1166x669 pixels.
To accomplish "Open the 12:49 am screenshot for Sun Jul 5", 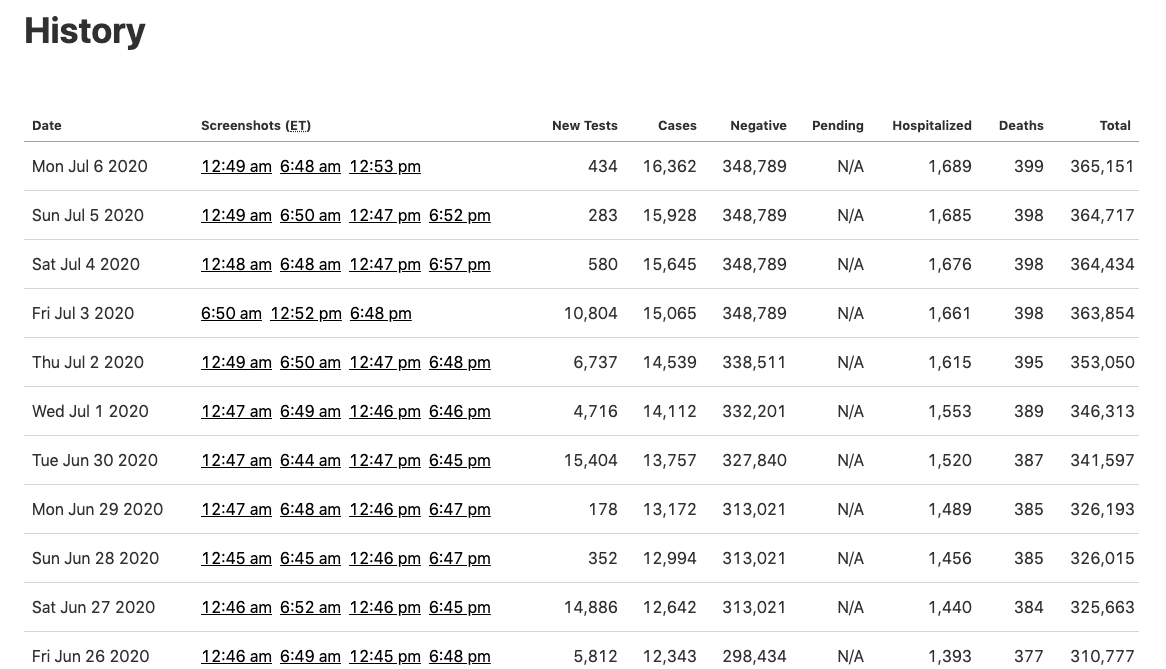I will click(236, 216).
